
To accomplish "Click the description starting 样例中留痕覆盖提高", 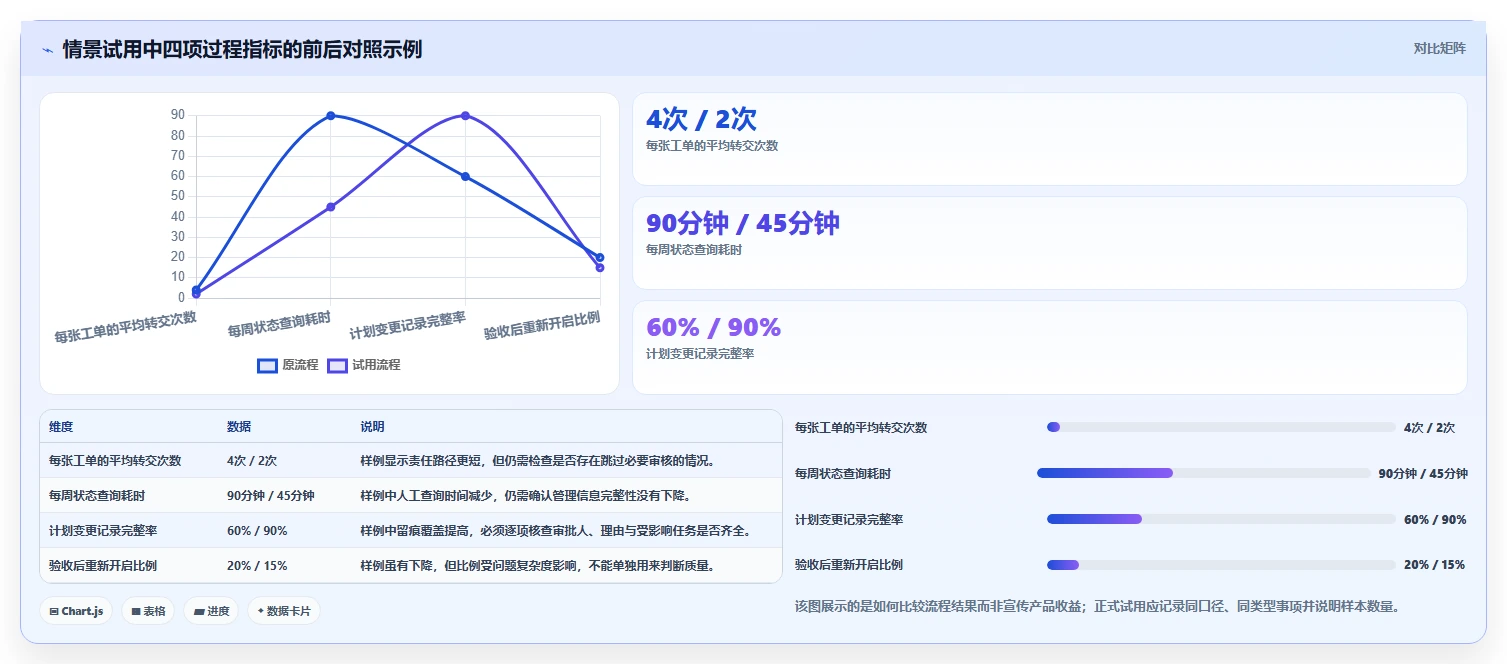I will click(x=556, y=531).
